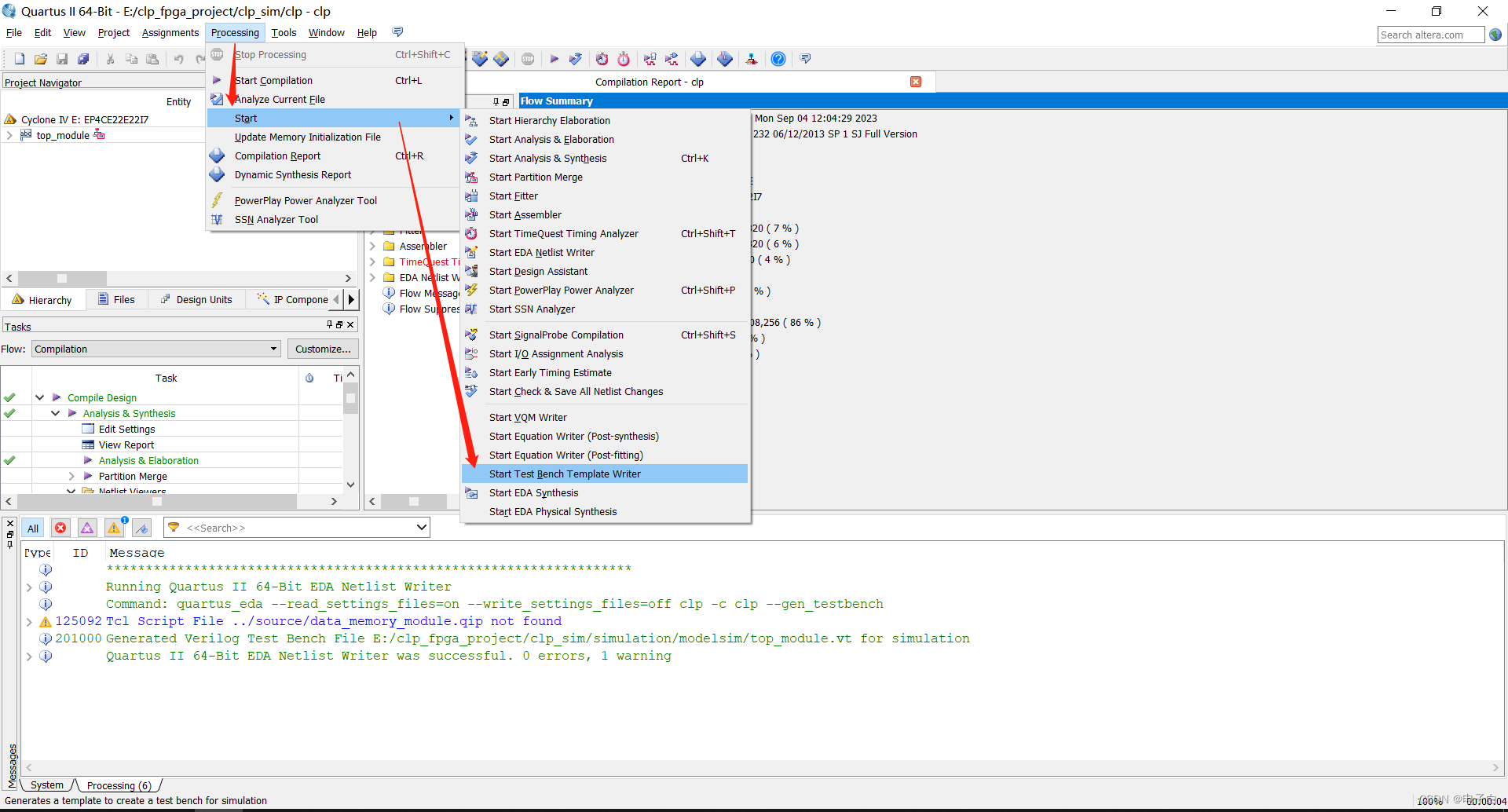The image size is (1508, 812).
Task: Click the Customize... button
Action: coord(323,349)
